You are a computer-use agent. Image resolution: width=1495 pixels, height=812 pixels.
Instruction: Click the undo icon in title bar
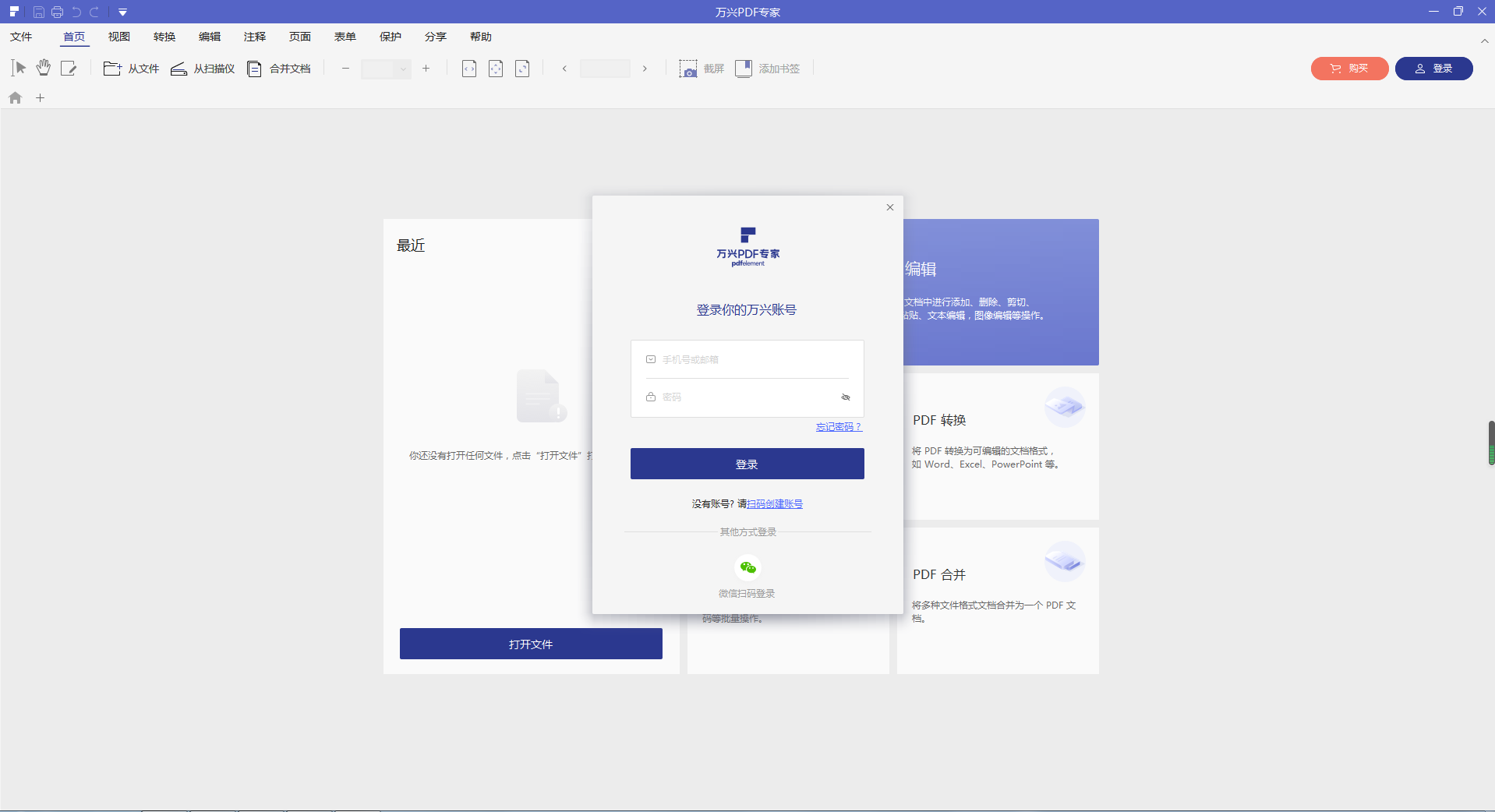pyautogui.click(x=76, y=12)
